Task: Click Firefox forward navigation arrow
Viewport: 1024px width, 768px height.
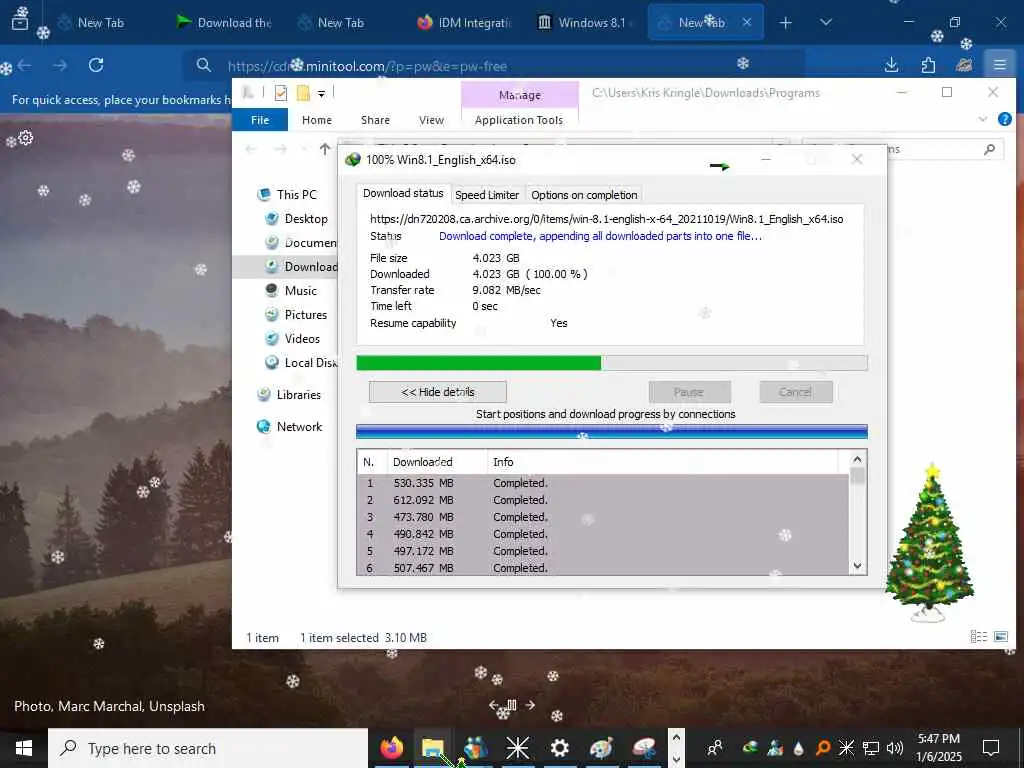Action: [x=60, y=65]
